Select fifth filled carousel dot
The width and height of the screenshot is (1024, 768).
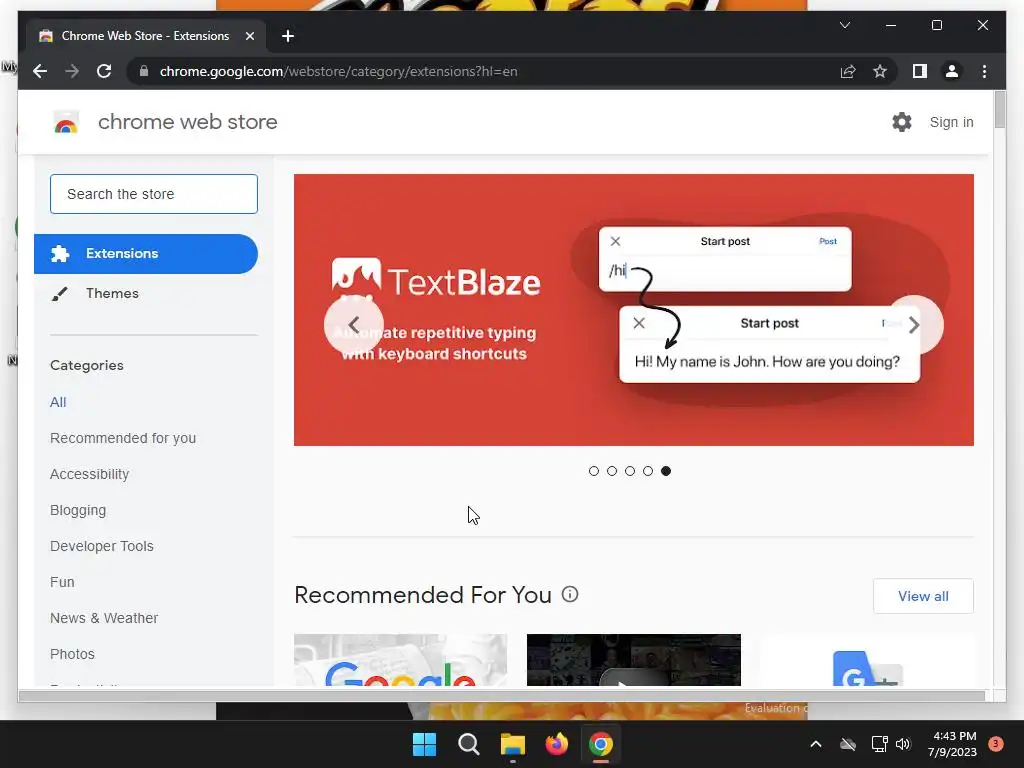665,471
